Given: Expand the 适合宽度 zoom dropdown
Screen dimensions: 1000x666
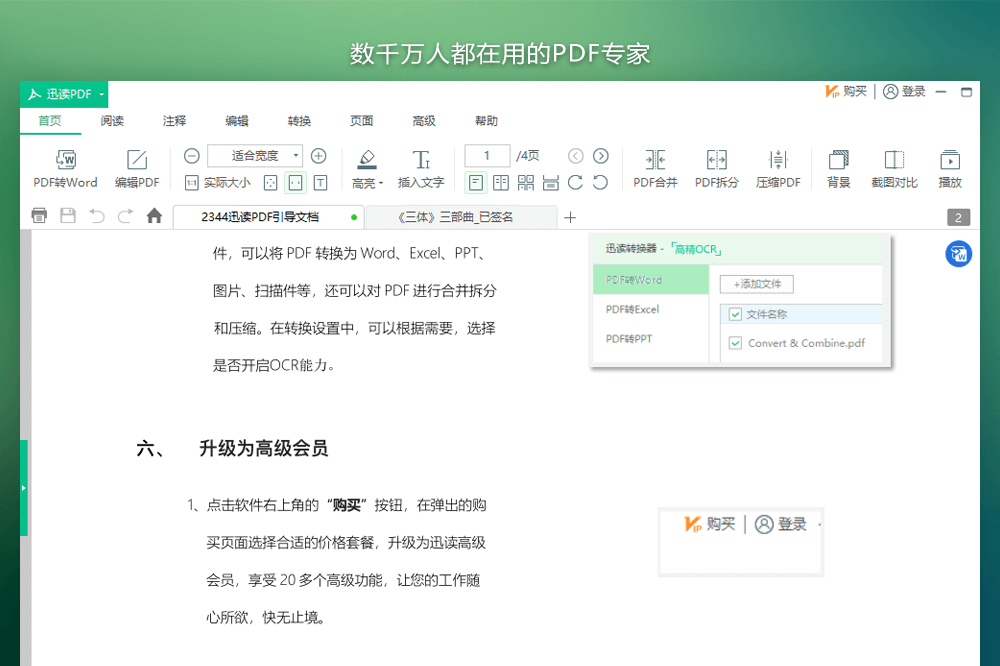Looking at the screenshot, I should (296, 156).
